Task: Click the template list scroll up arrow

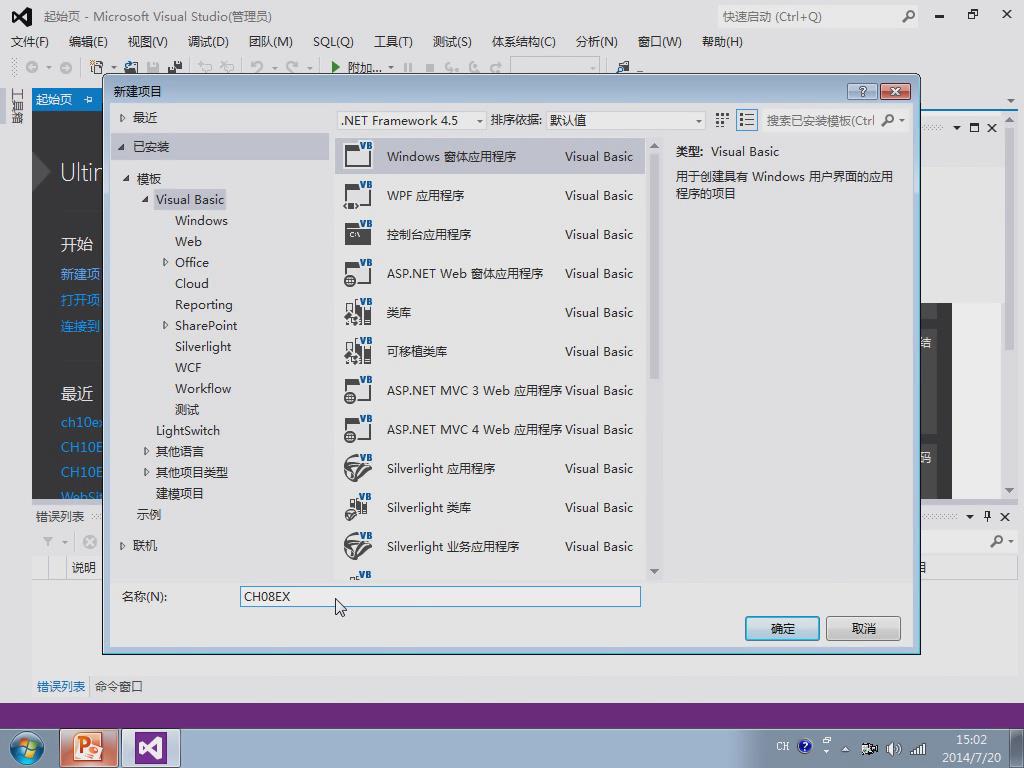Action: [x=654, y=146]
